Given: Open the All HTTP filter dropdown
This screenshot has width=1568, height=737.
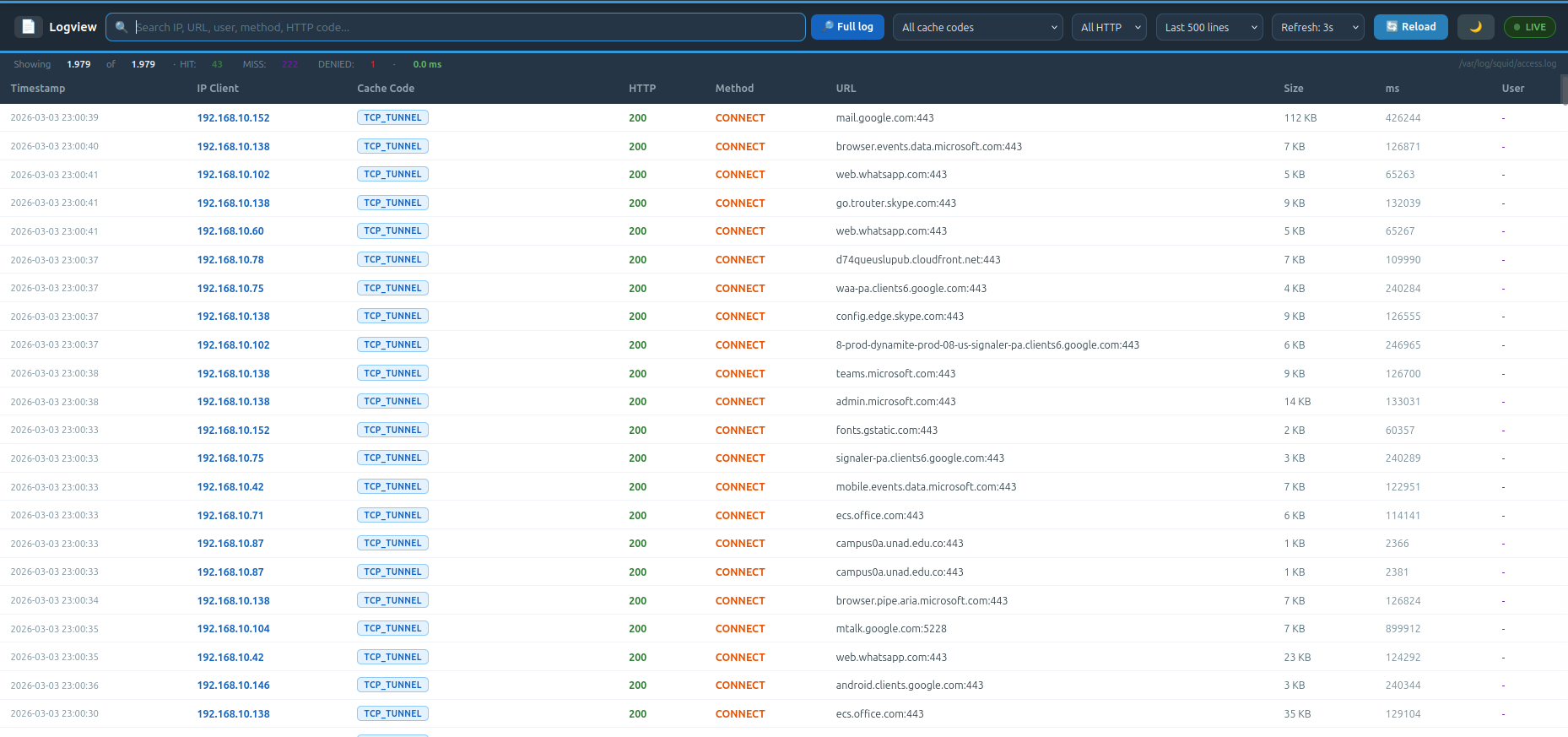Looking at the screenshot, I should (x=1109, y=27).
